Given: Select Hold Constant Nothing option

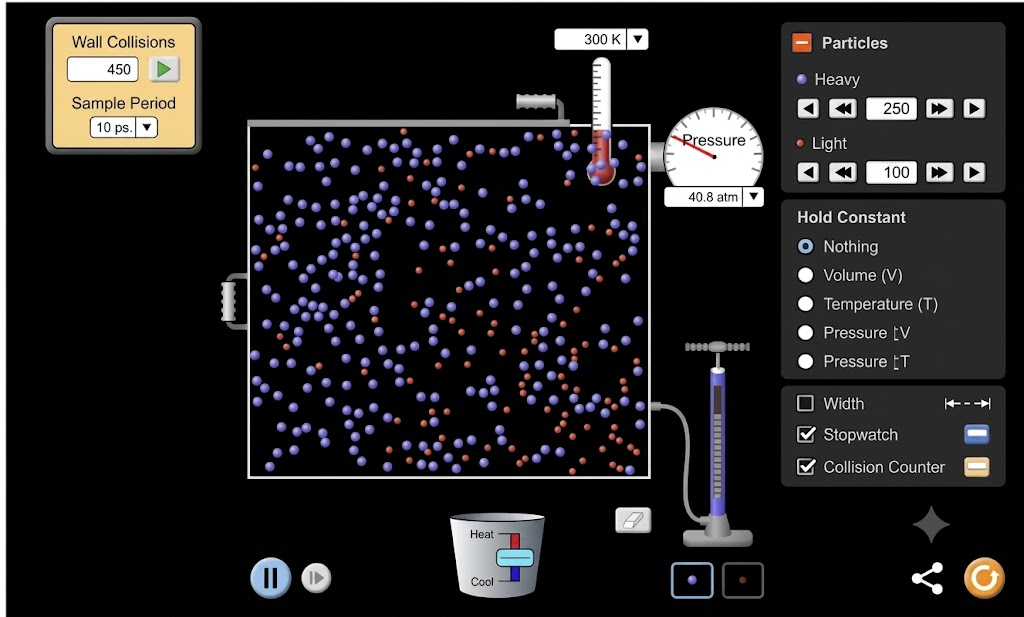Looking at the screenshot, I should [x=805, y=246].
